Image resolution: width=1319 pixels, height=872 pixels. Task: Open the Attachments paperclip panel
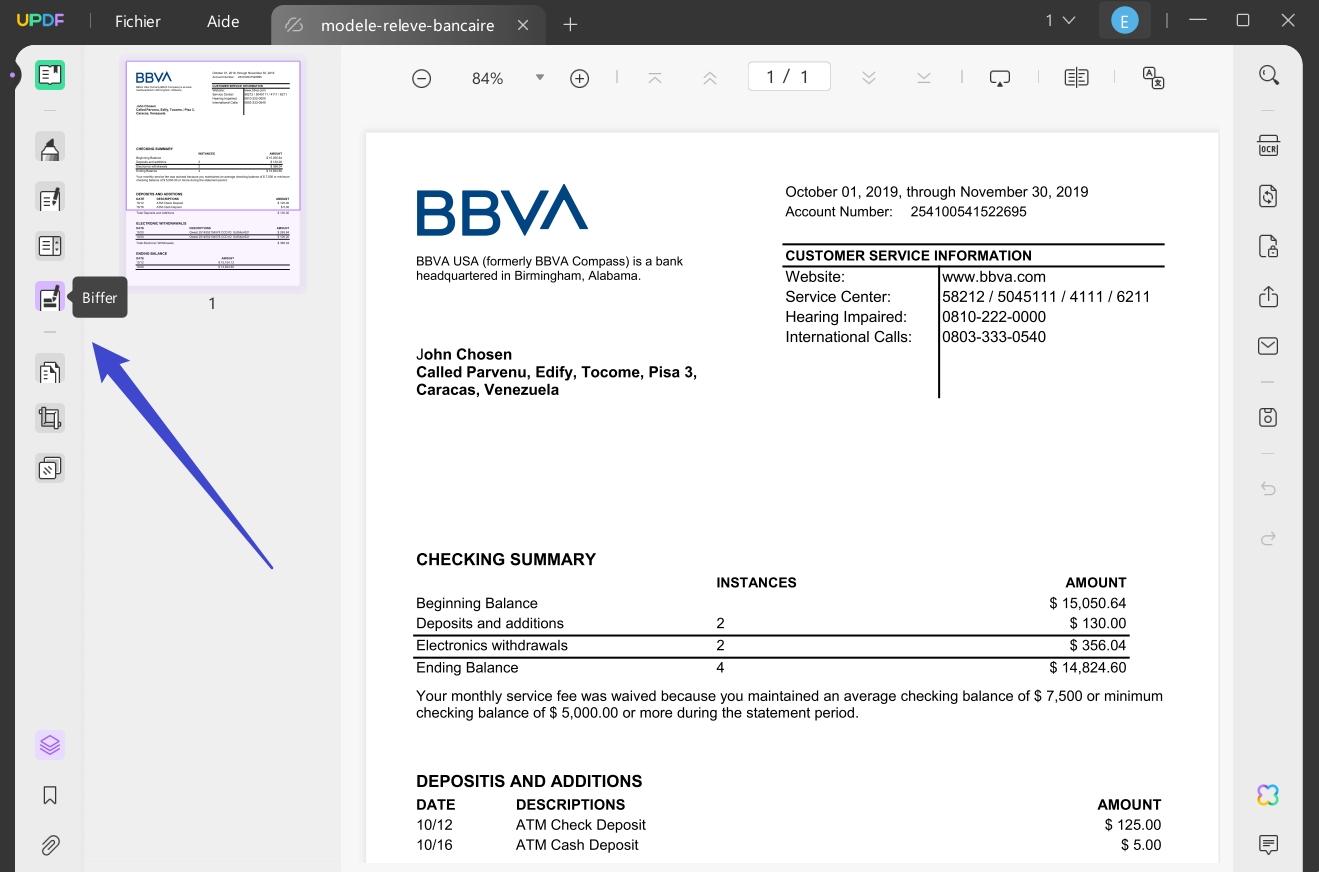50,845
